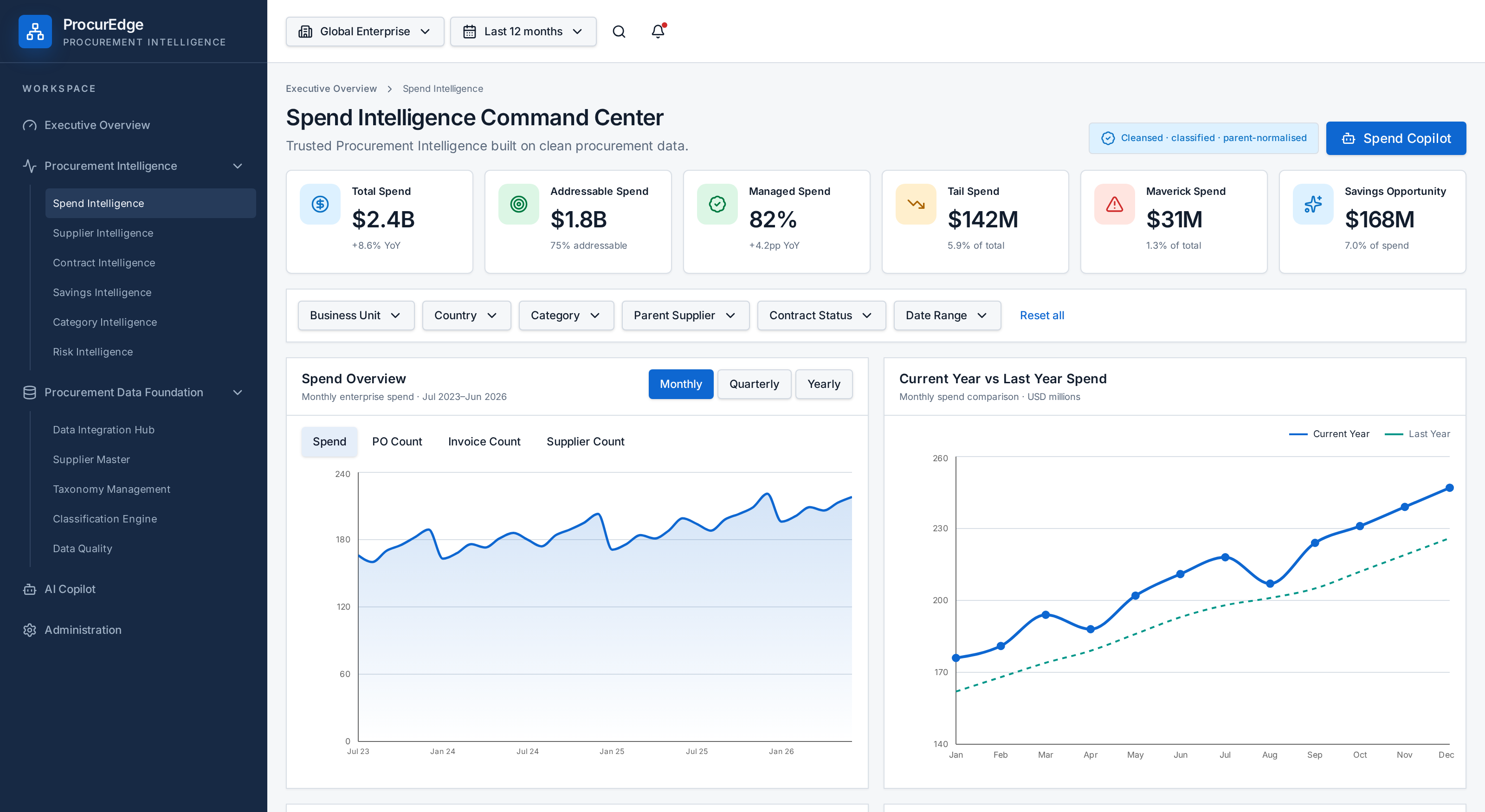Click the $2.4B Total Spend value
The image size is (1485, 812).
383,219
